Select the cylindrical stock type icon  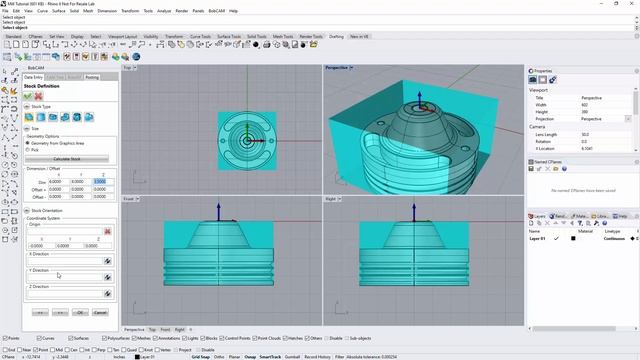coord(41,117)
